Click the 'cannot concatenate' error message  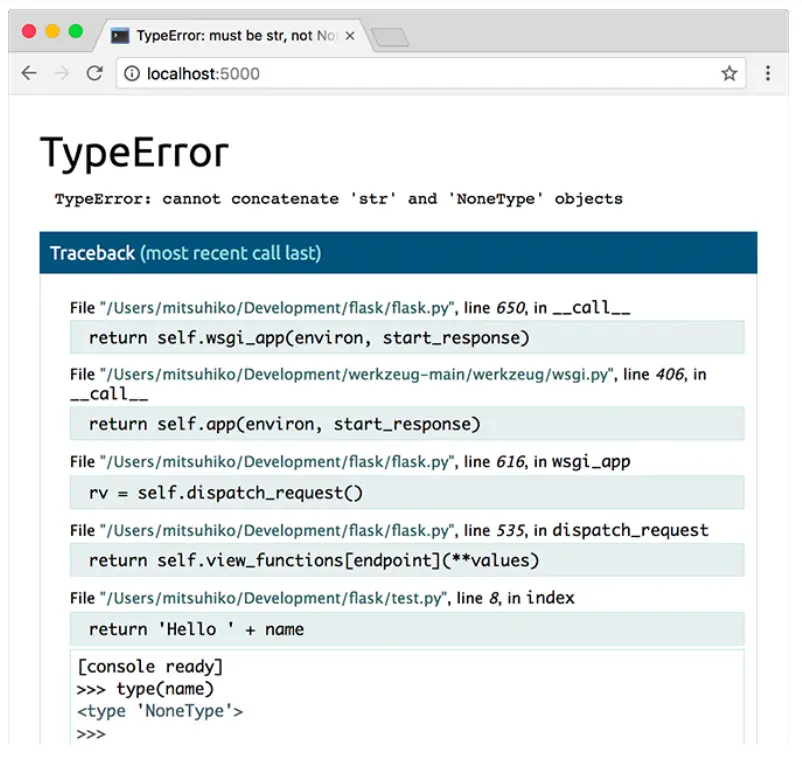click(x=339, y=199)
